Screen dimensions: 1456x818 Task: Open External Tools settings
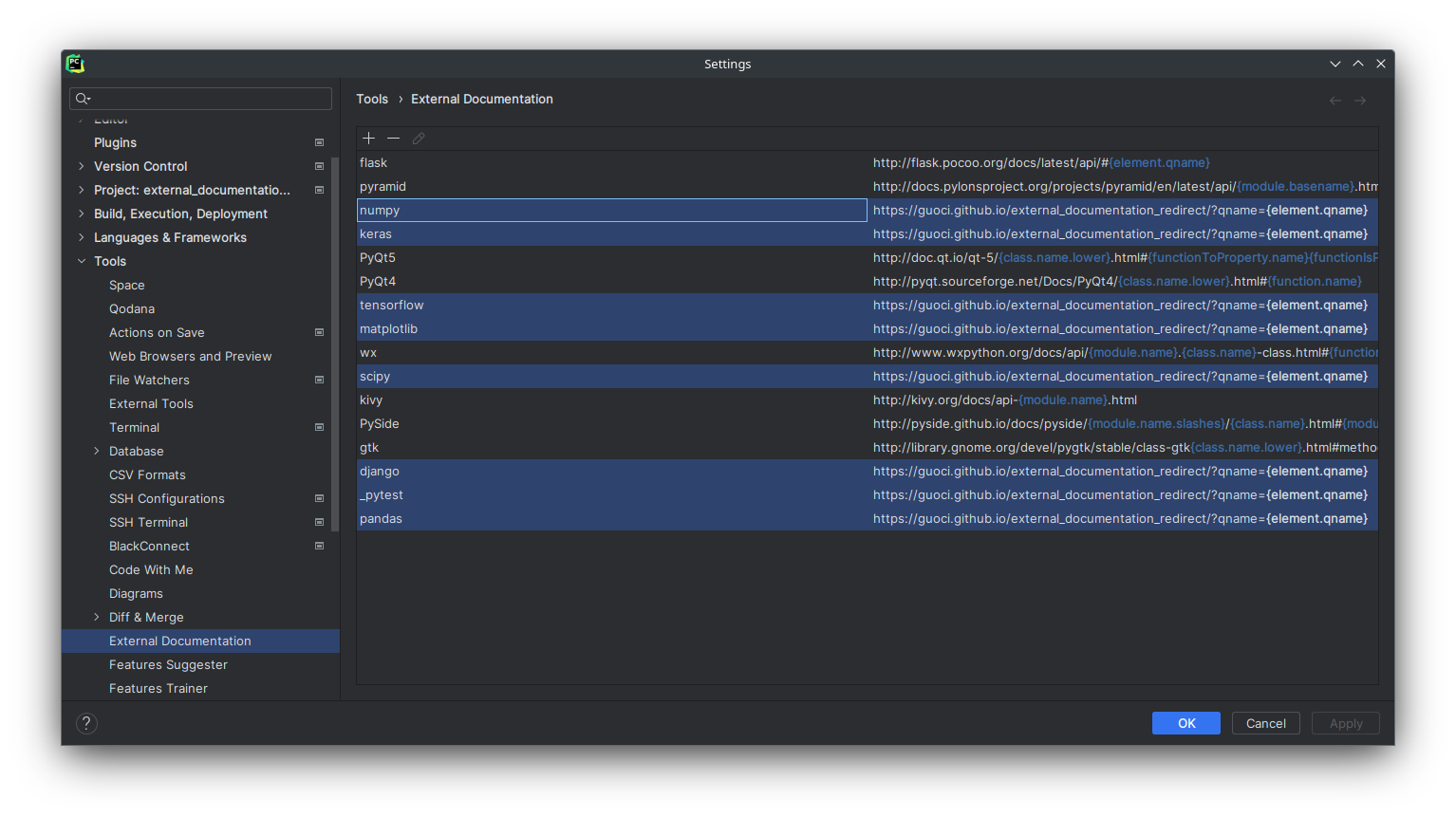[x=151, y=403]
